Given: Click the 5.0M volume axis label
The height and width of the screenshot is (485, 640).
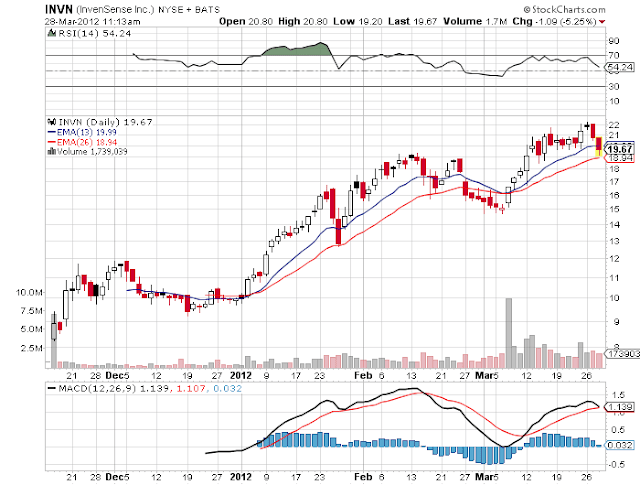Looking at the screenshot, I should 31,329.
